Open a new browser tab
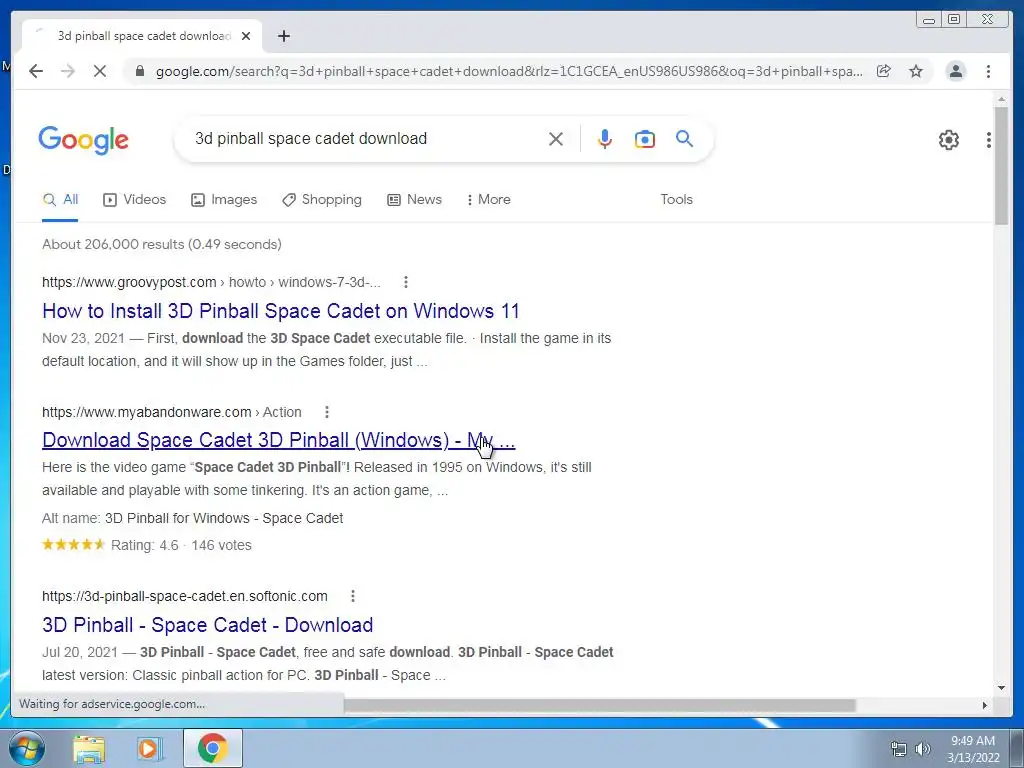Image resolution: width=1024 pixels, height=768 pixels. coord(283,36)
